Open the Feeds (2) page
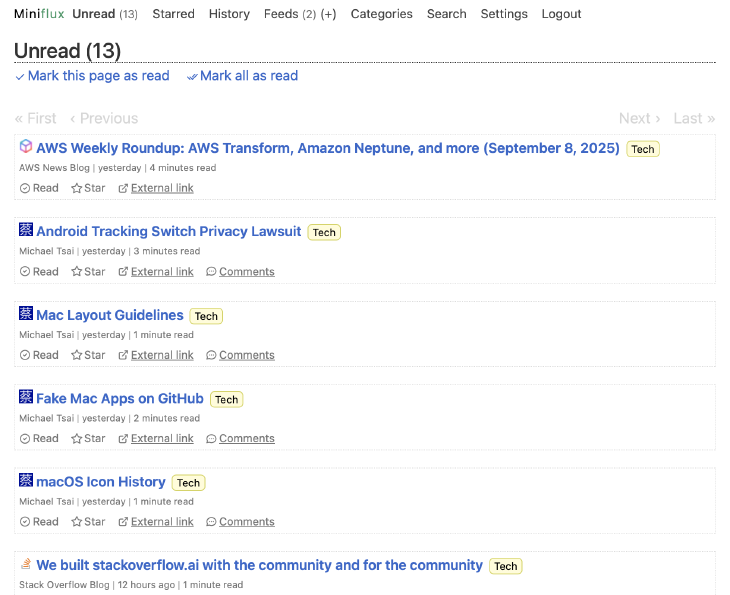 (290, 14)
